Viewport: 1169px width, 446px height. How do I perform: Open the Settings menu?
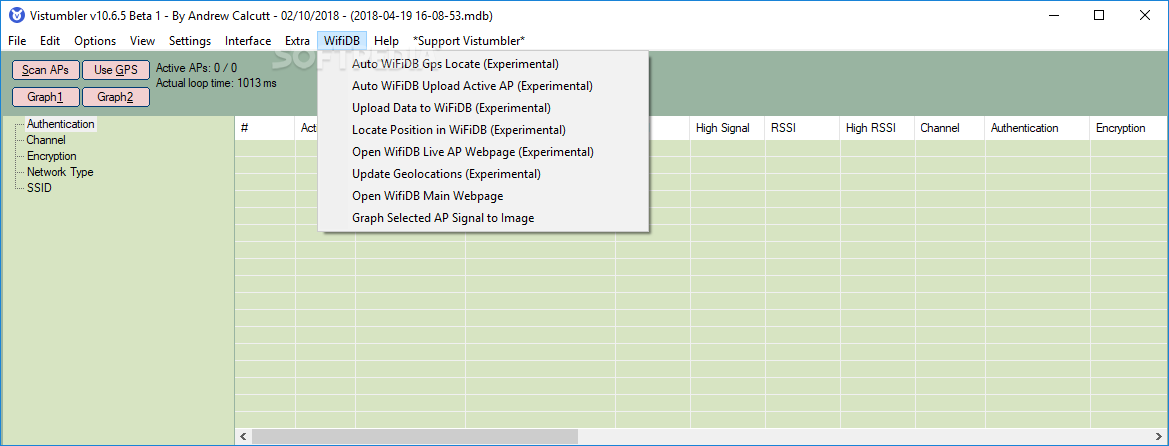pyautogui.click(x=190, y=41)
